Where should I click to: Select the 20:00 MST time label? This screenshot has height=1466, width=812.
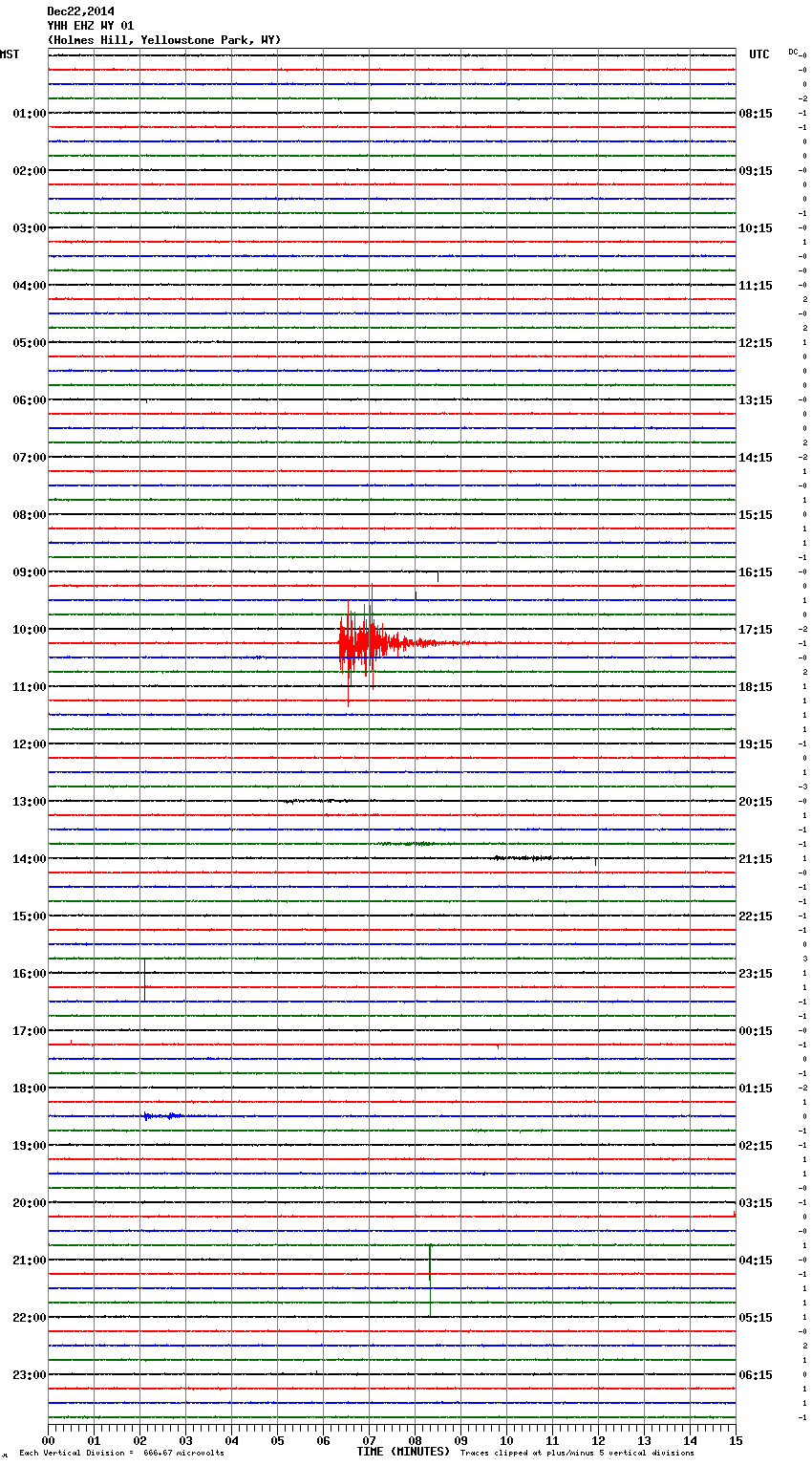click(x=30, y=1203)
